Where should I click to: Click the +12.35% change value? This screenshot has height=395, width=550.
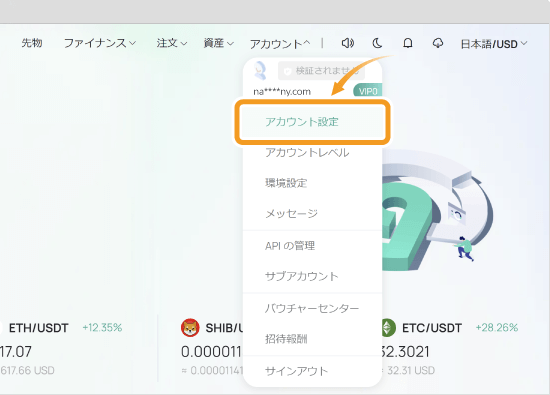pyautogui.click(x=102, y=328)
